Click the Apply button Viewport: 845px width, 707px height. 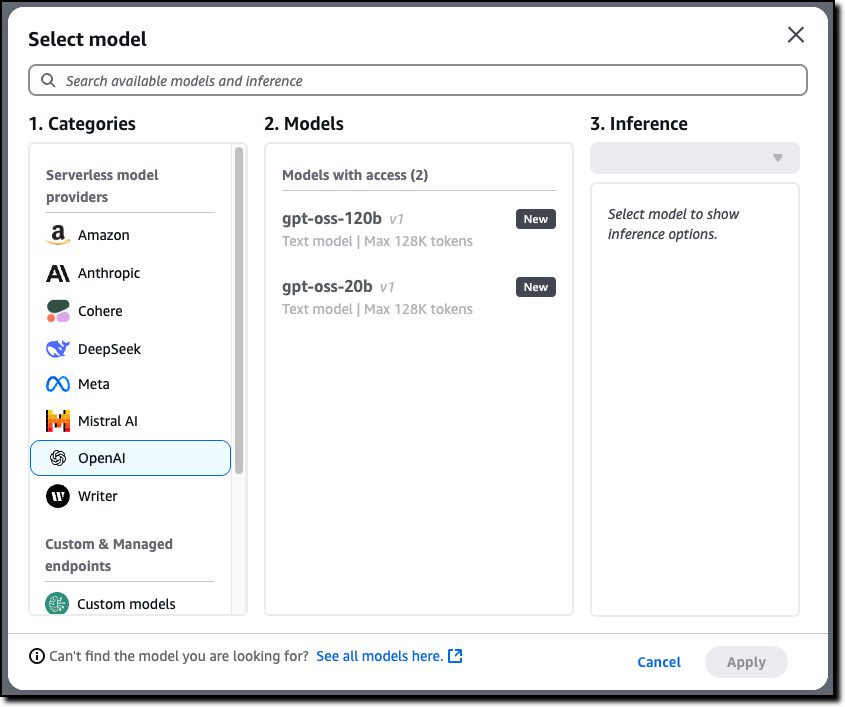[x=746, y=662]
